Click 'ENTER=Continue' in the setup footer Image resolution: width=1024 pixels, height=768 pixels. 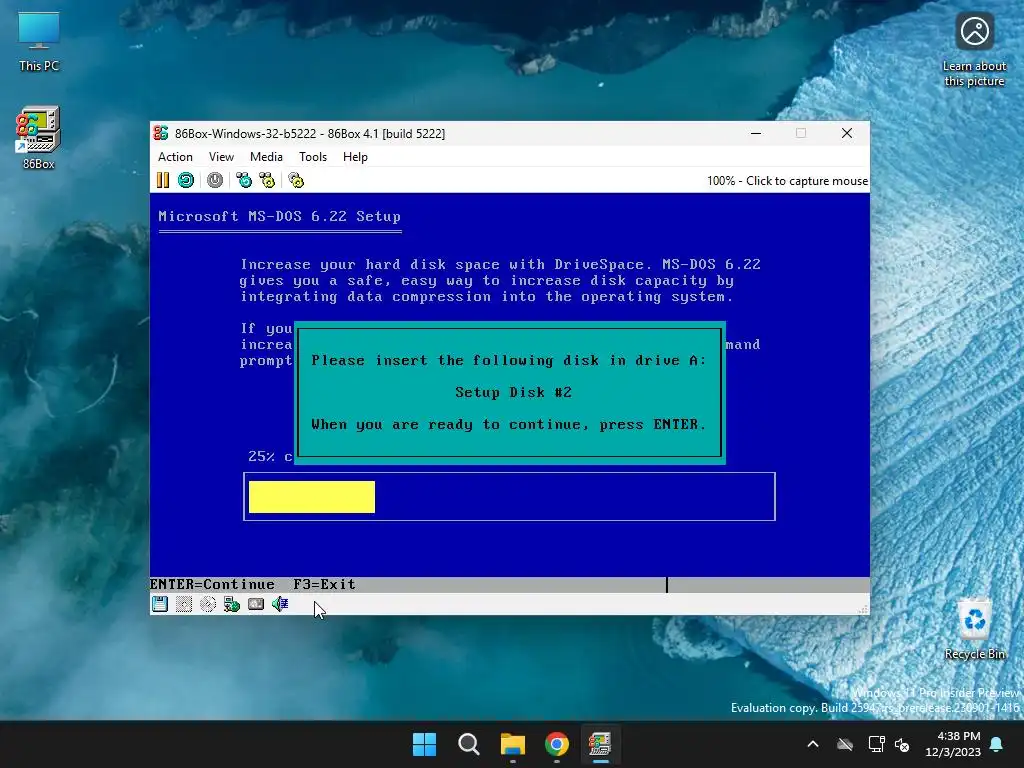click(x=212, y=584)
